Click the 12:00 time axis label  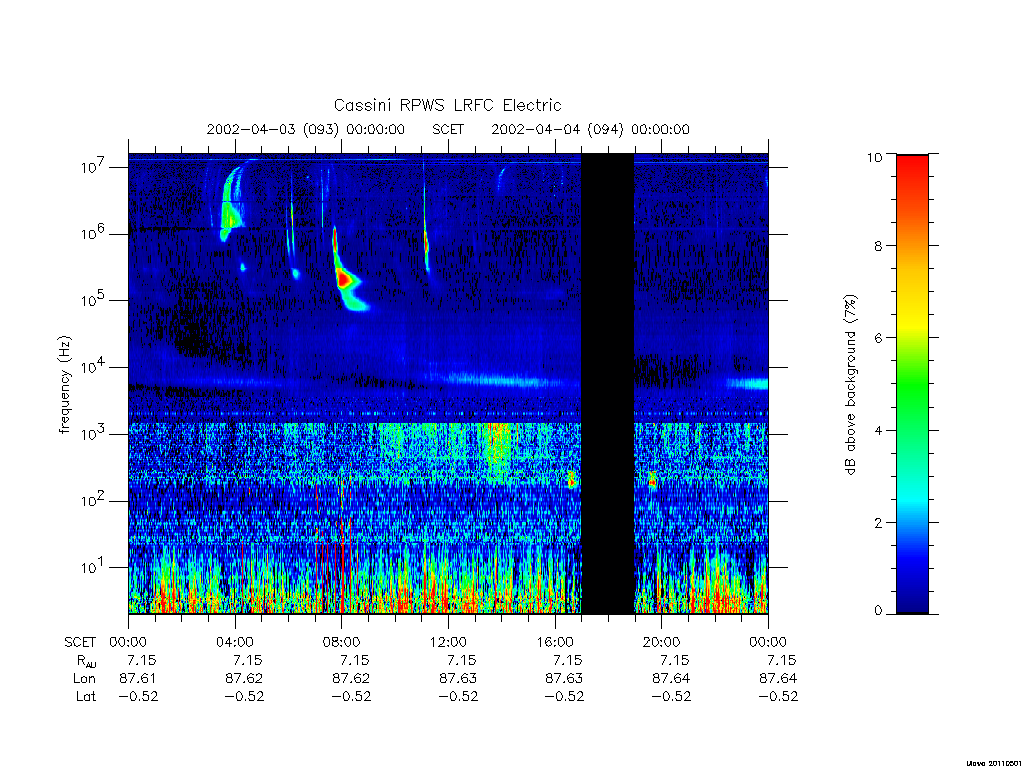[449, 642]
